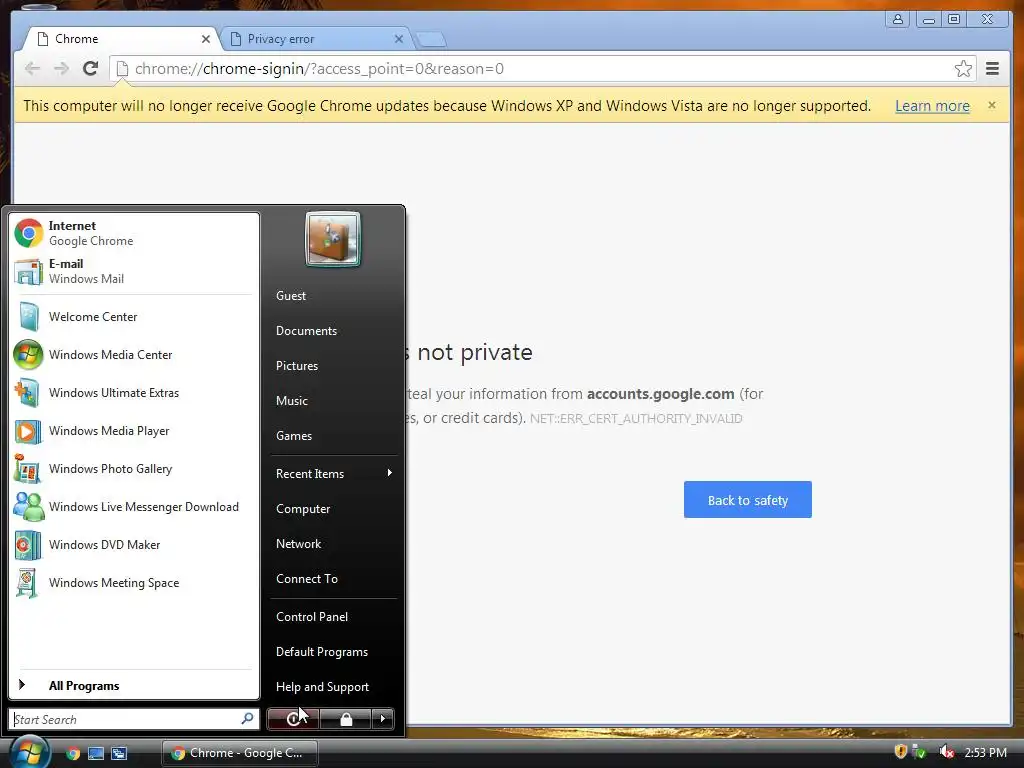Start Windows Media Player

click(134, 431)
